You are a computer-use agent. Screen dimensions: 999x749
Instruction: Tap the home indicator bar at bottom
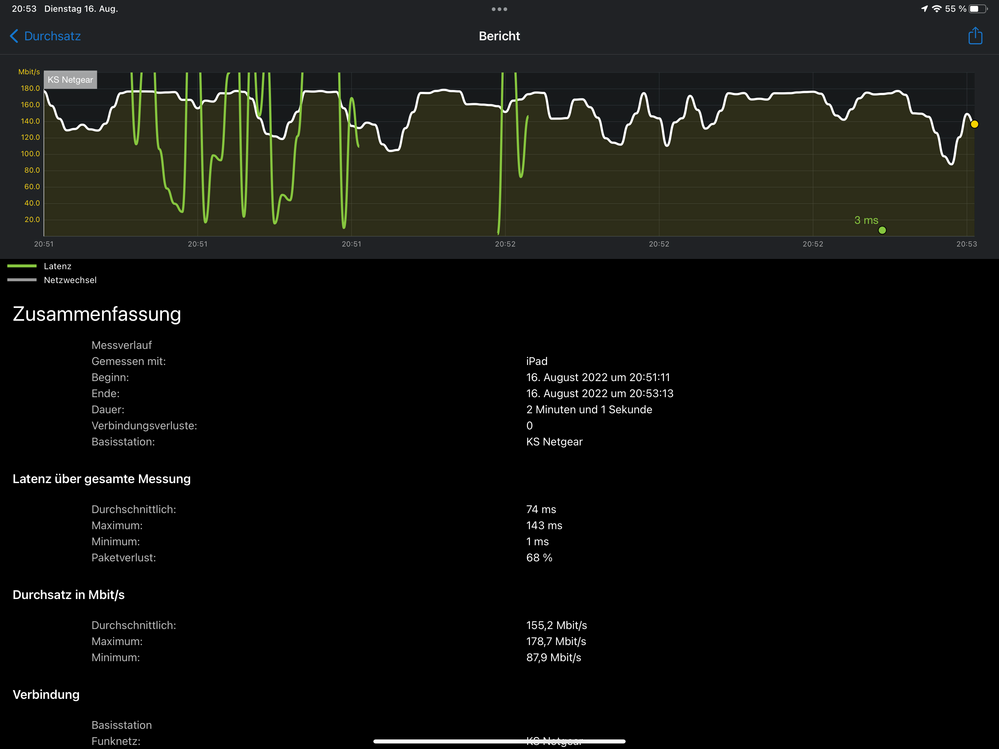[x=499, y=741]
